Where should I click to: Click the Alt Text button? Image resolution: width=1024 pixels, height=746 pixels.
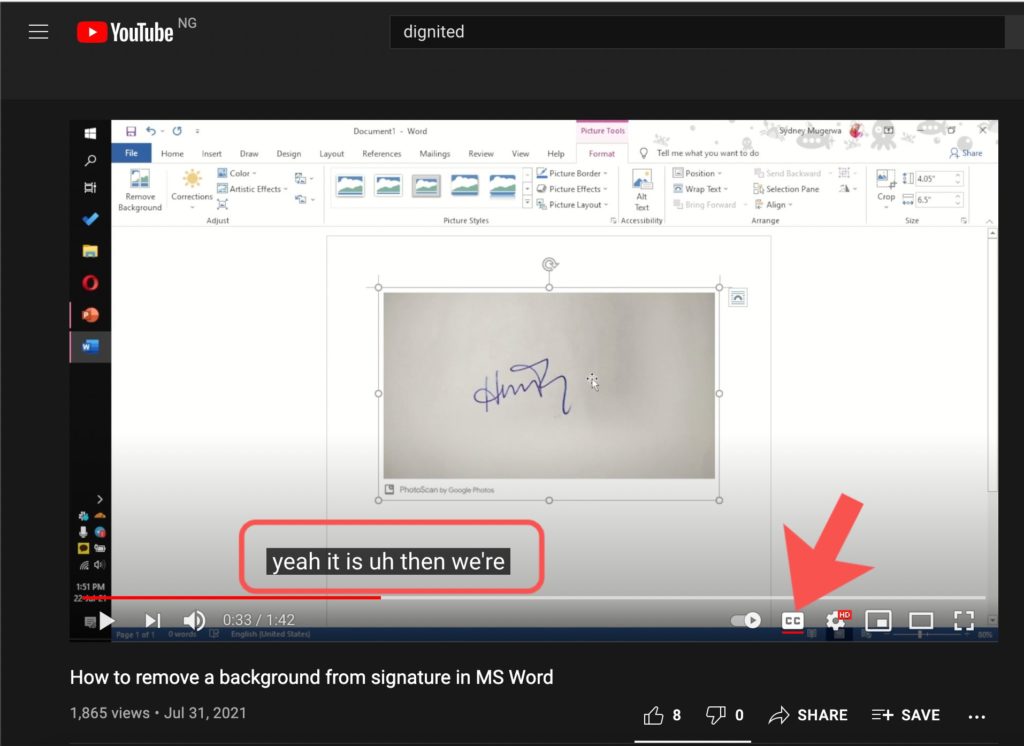642,190
